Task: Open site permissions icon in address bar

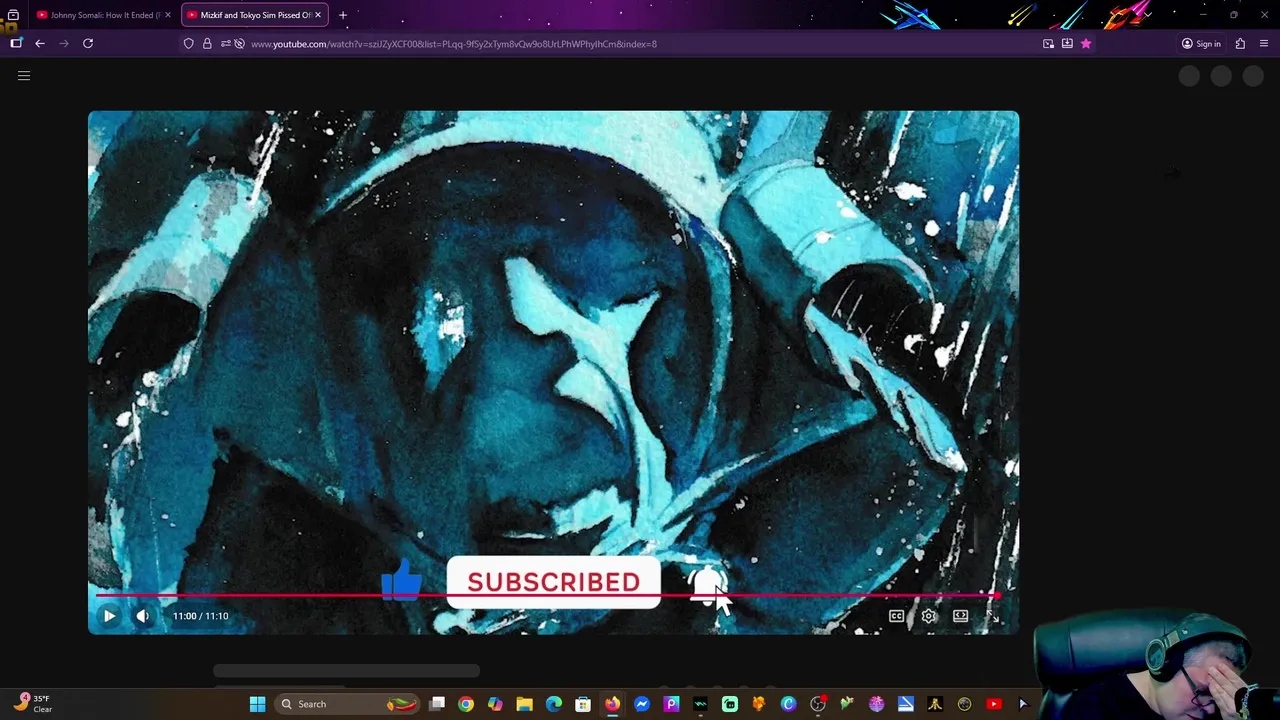Action: coord(225,44)
